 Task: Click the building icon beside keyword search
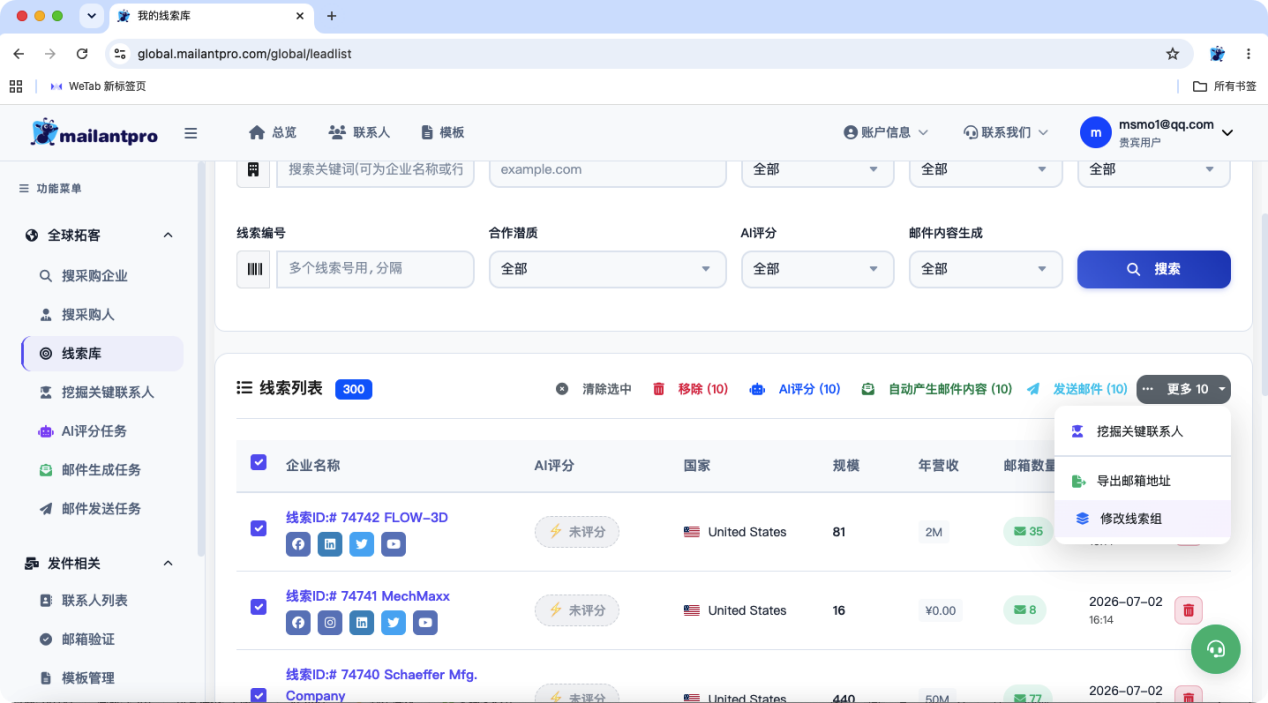pos(253,170)
